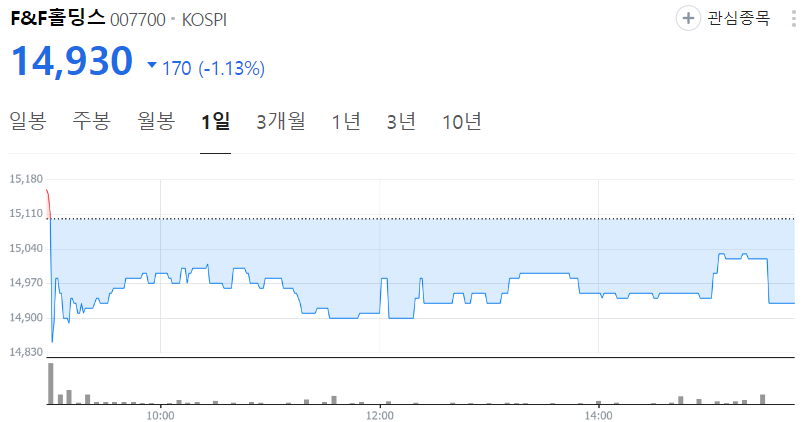This screenshot has width=808, height=422.
Task: Click the tallest opening volume bar
Action: click(51, 383)
